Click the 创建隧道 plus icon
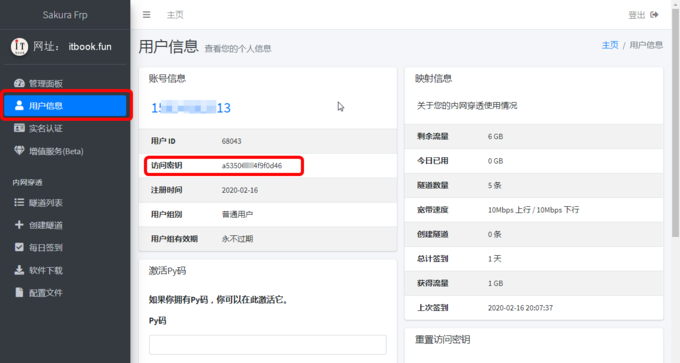680x363 pixels. [x=19, y=225]
